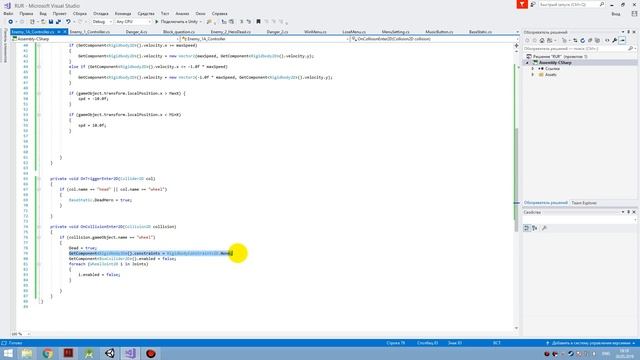Click the wrench Properties icon in Solution Explorer
Image resolution: width=640 pixels, height=360 pixels.
(615, 40)
